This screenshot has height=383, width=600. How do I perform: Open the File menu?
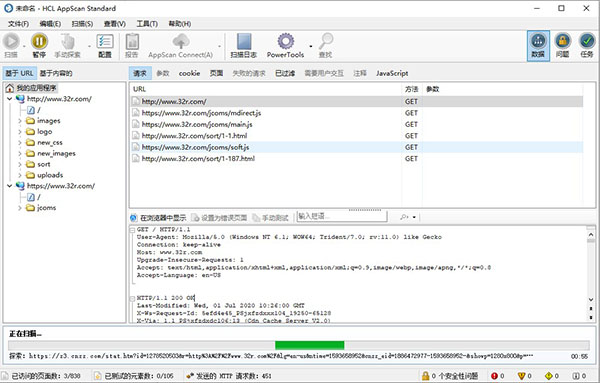tap(18, 24)
